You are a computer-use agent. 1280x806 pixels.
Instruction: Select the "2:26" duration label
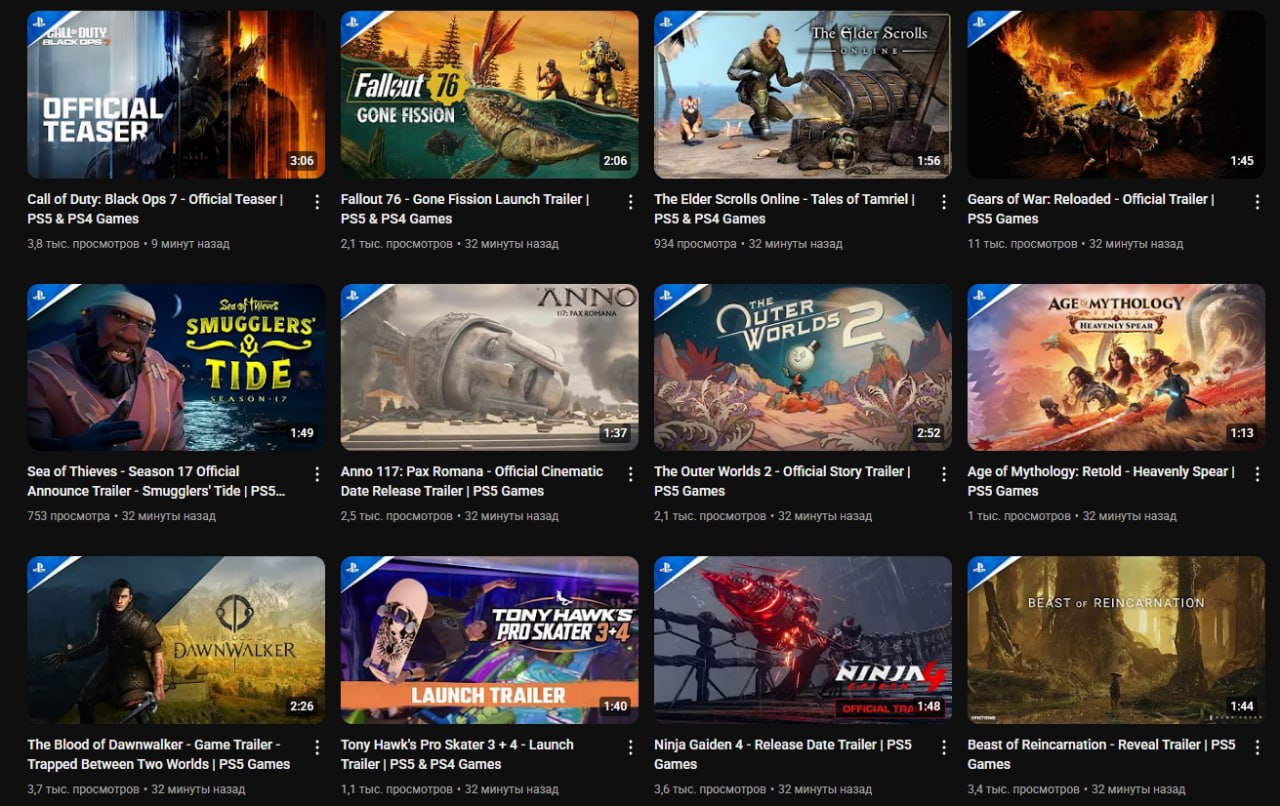301,706
